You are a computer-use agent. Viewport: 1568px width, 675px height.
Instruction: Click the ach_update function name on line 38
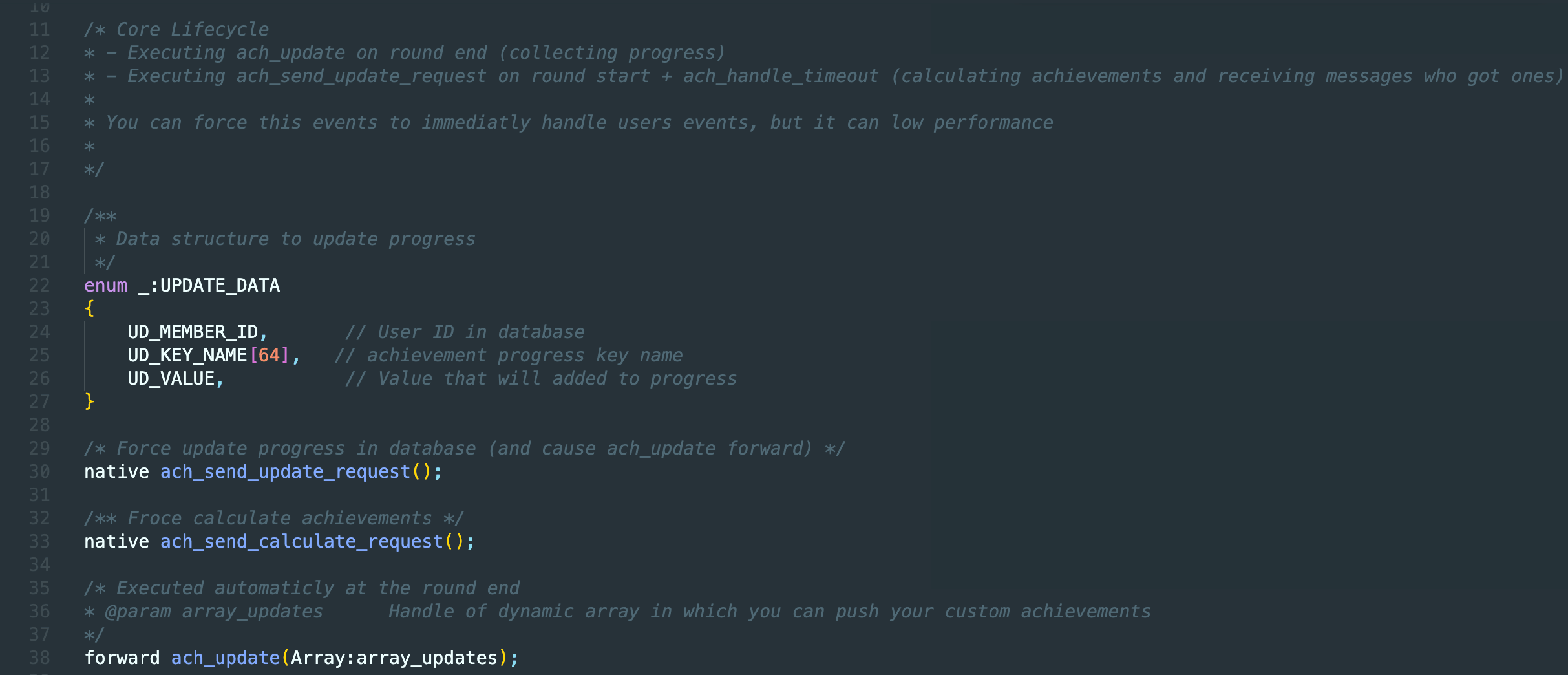(x=225, y=658)
